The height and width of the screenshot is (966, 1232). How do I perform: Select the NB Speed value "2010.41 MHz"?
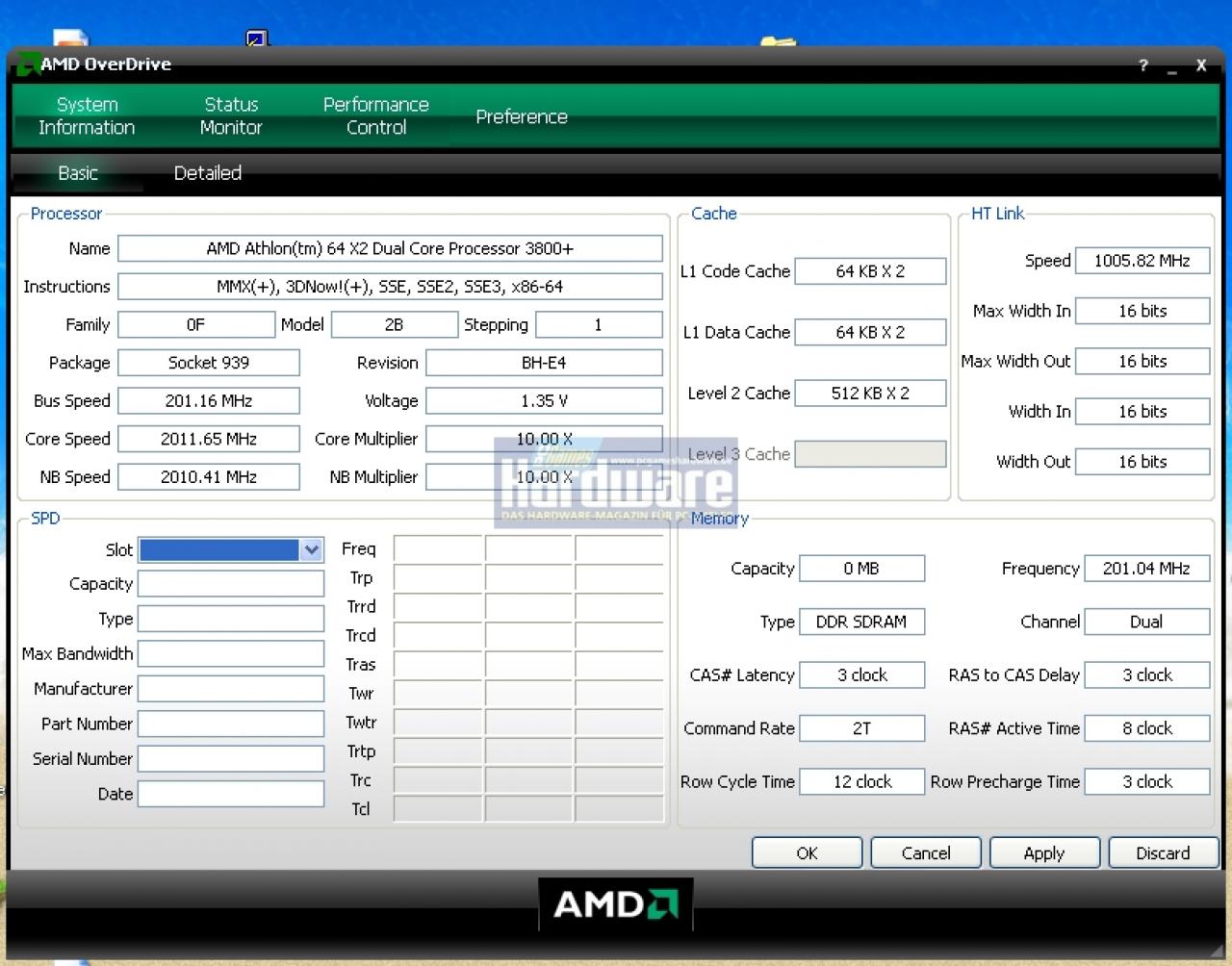[209, 477]
